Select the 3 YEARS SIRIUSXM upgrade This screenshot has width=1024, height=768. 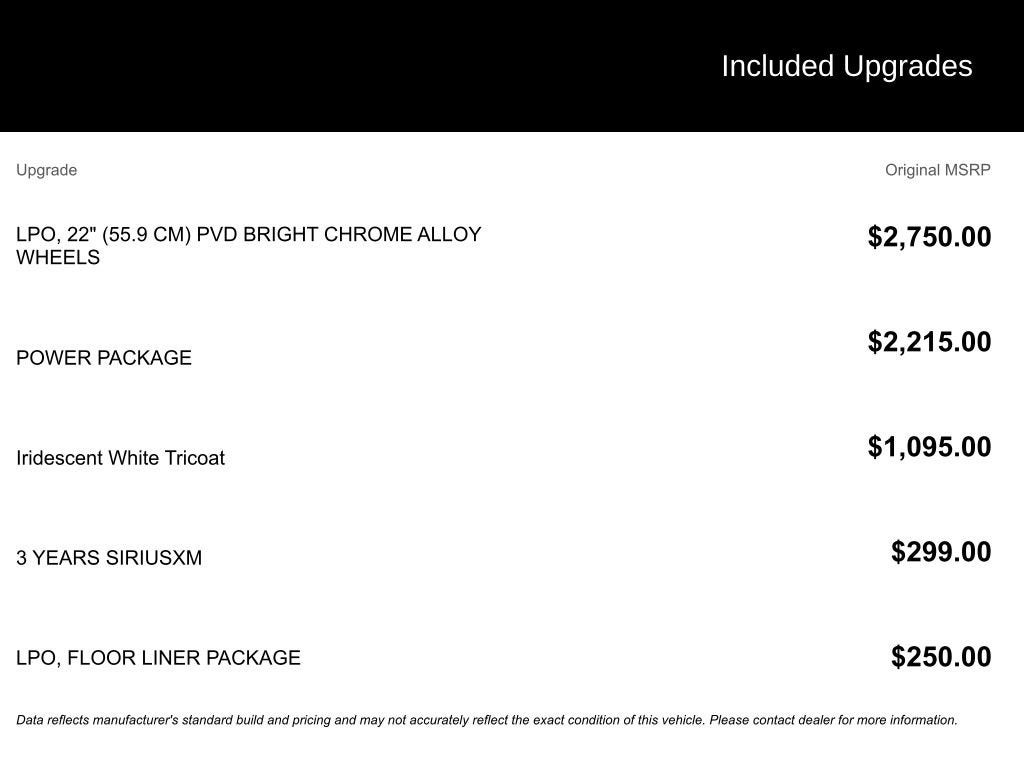point(109,558)
